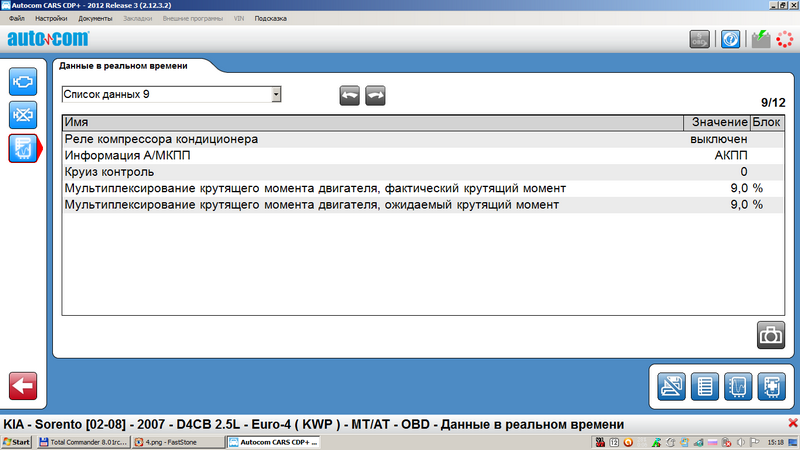The height and width of the screenshot is (450, 800).
Task: Click the value выключен
Action: 718,139
